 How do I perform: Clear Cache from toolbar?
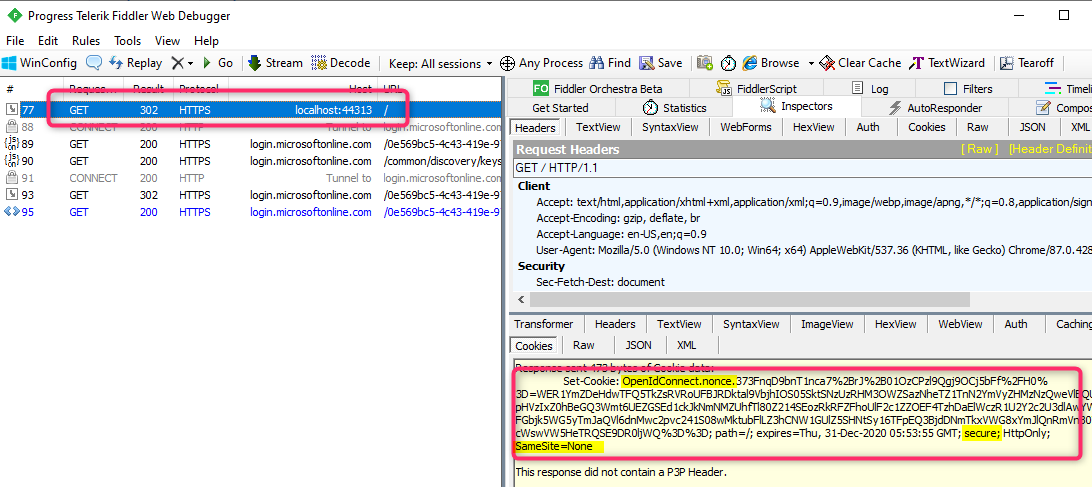tap(860, 63)
